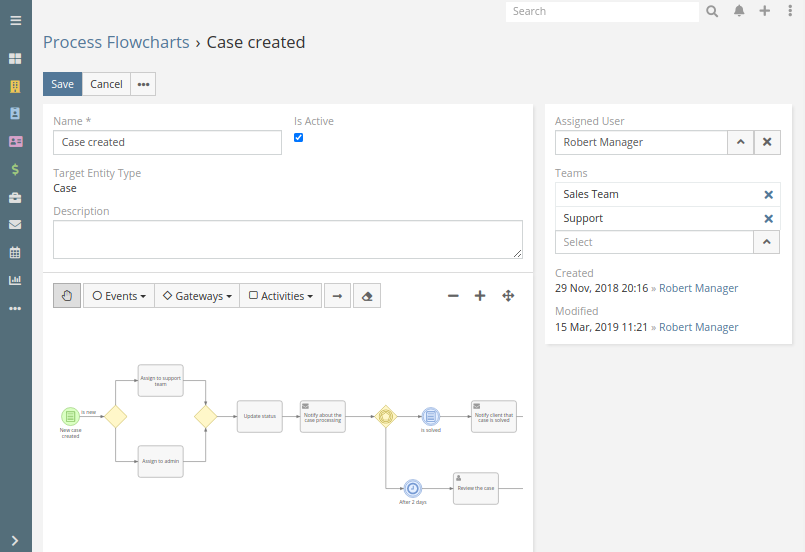Select the connection arrow tool

coord(337,296)
